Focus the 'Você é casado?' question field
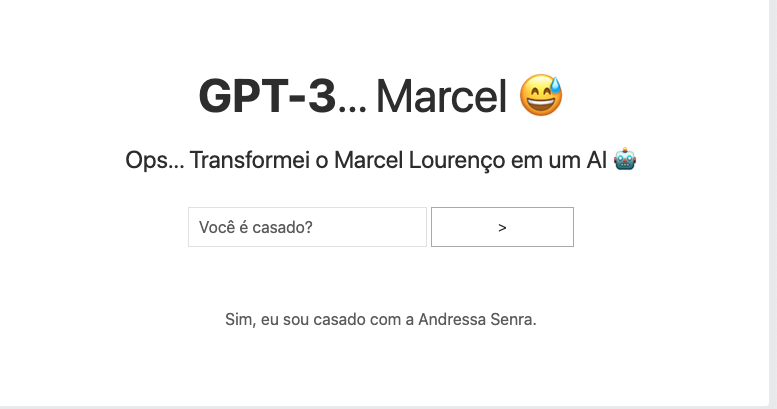Viewport: 777px width, 409px height. click(x=307, y=227)
